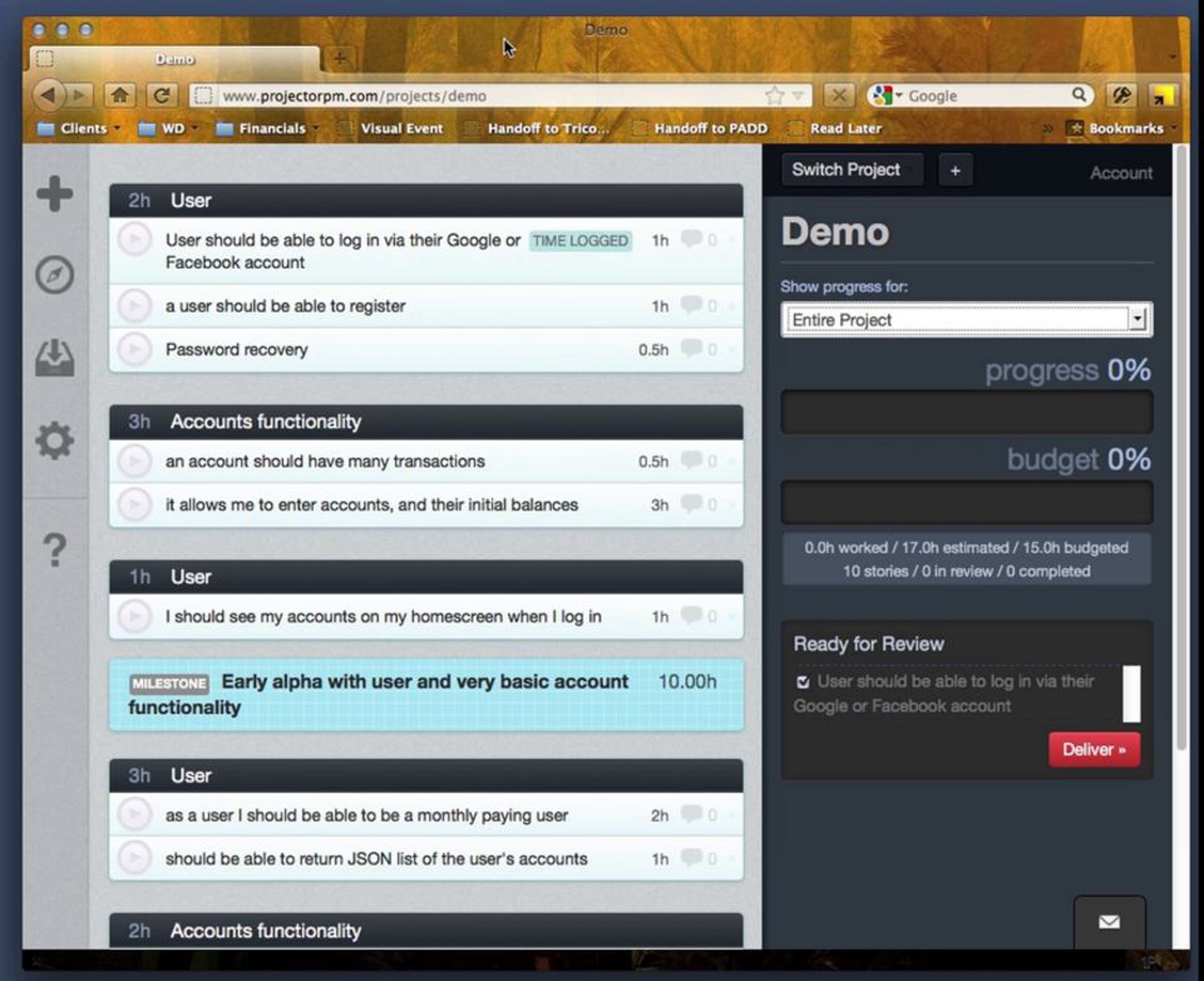Screen dimensions: 1204x981
Task: Open the Early alpha milestone
Action: pyautogui.click(x=426, y=694)
